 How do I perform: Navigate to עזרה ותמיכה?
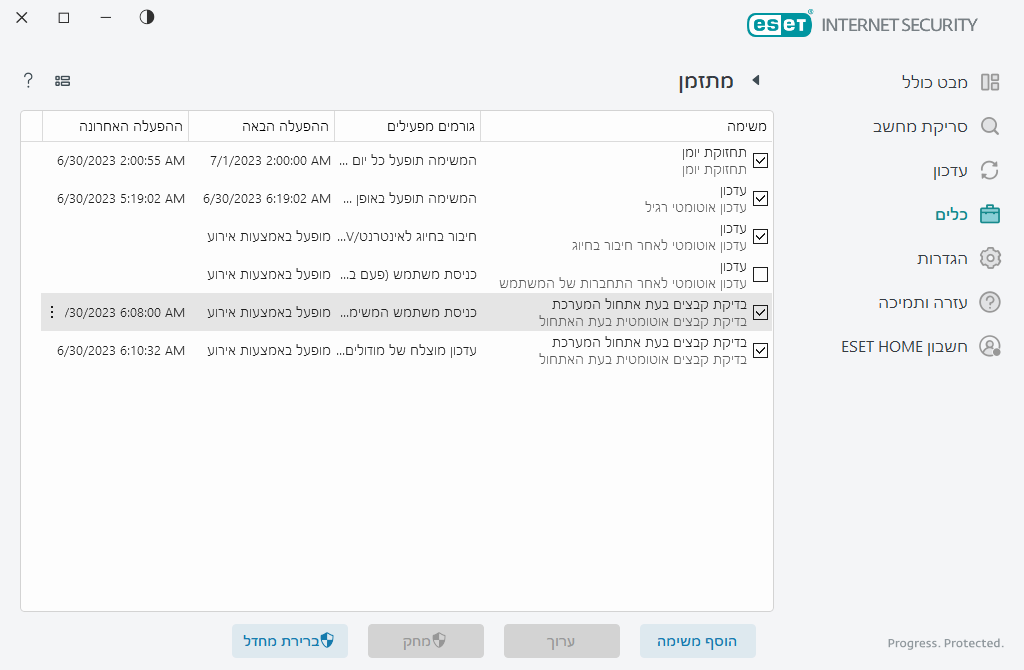(930, 302)
